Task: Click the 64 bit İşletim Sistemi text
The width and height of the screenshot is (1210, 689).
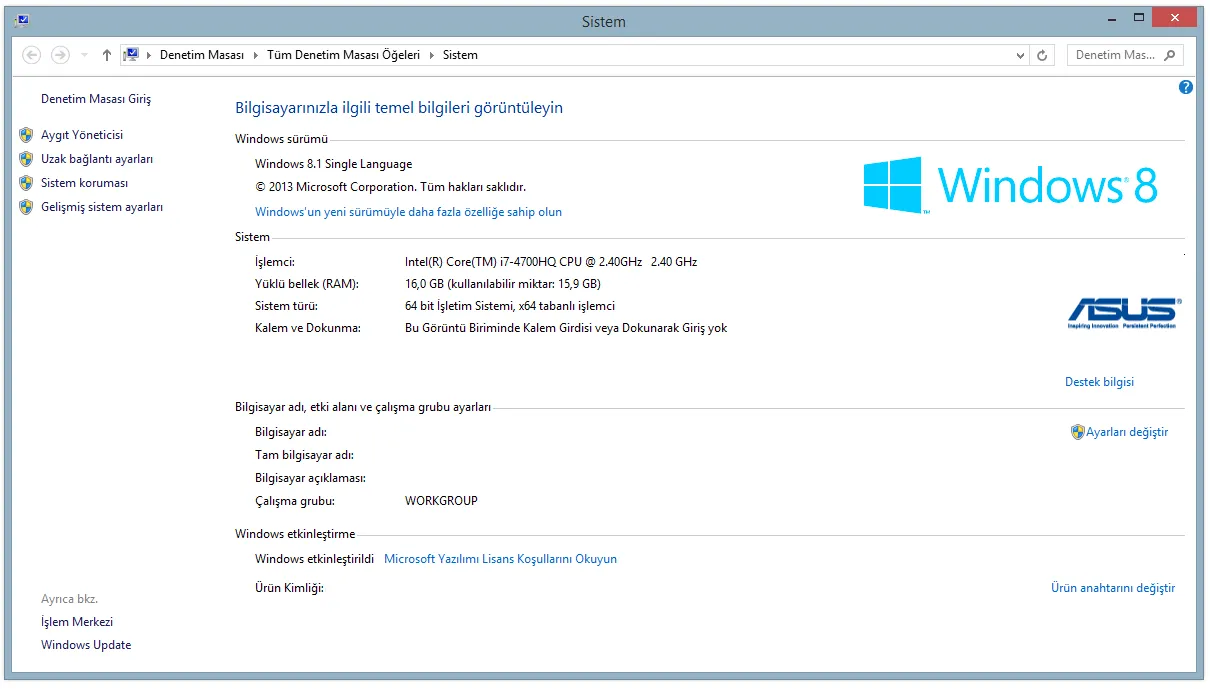Action: [510, 306]
